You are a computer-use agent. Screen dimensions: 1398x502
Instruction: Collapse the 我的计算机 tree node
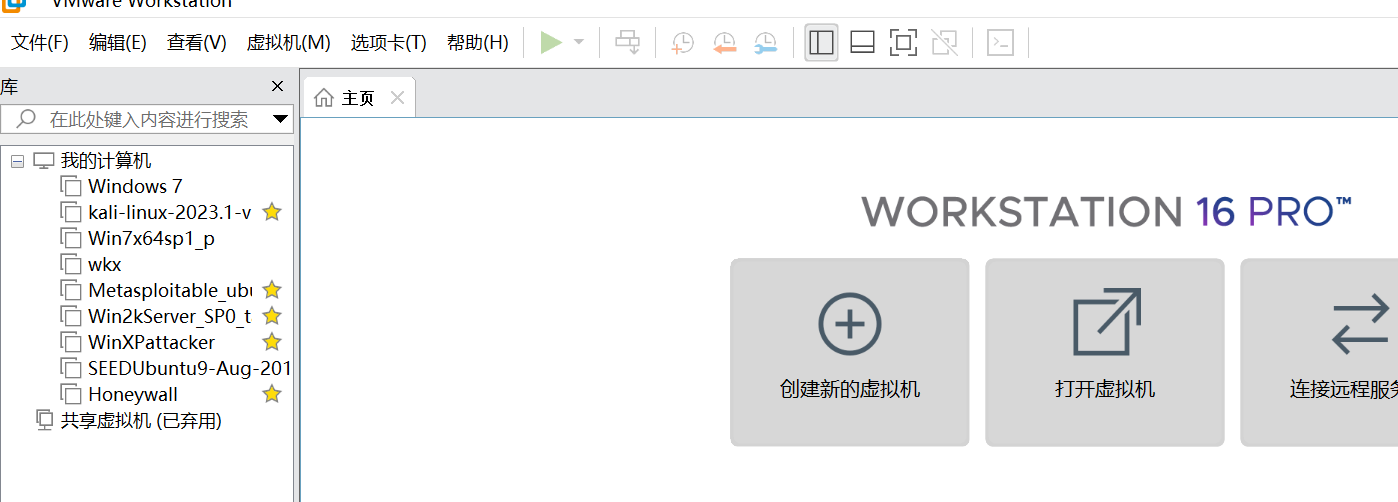(x=17, y=161)
